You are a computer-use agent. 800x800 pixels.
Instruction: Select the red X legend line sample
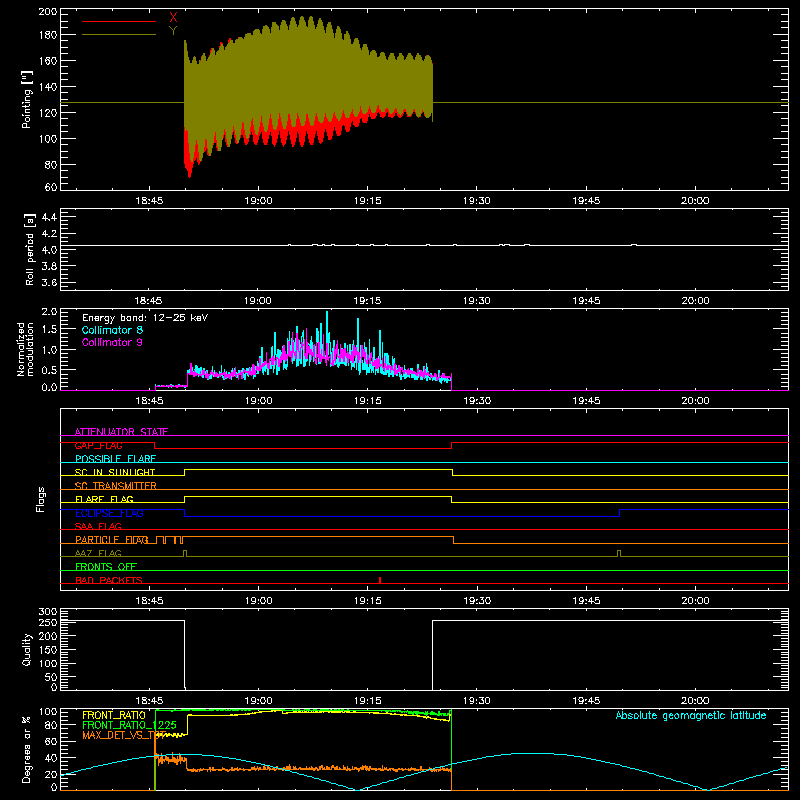[x=119, y=21]
